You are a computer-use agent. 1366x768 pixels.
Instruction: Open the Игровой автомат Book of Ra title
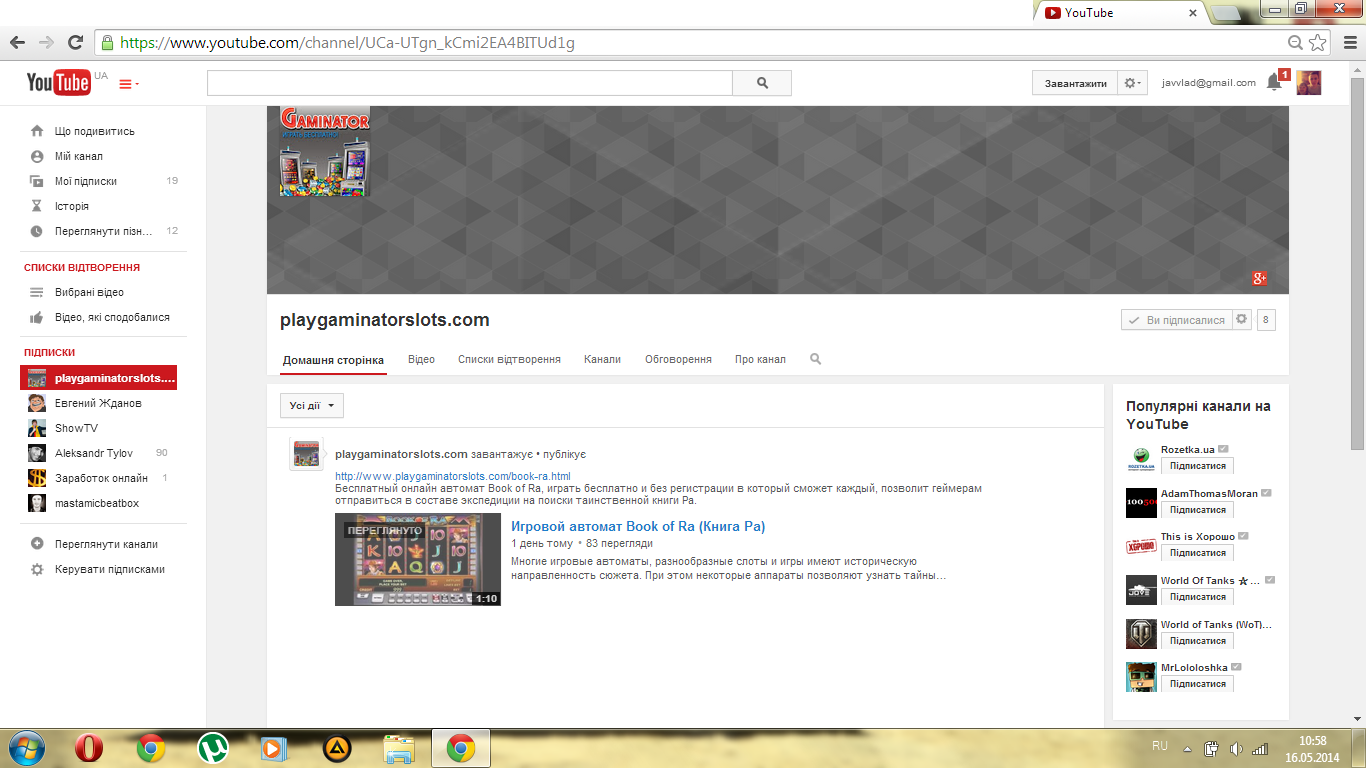click(638, 526)
